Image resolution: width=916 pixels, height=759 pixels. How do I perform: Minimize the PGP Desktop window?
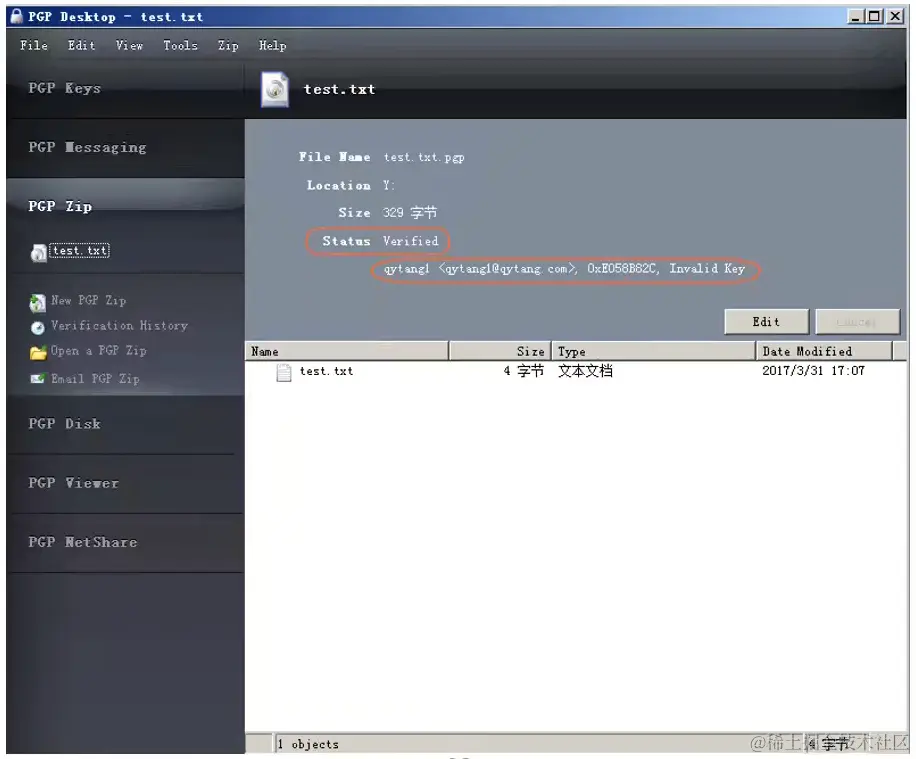point(855,16)
